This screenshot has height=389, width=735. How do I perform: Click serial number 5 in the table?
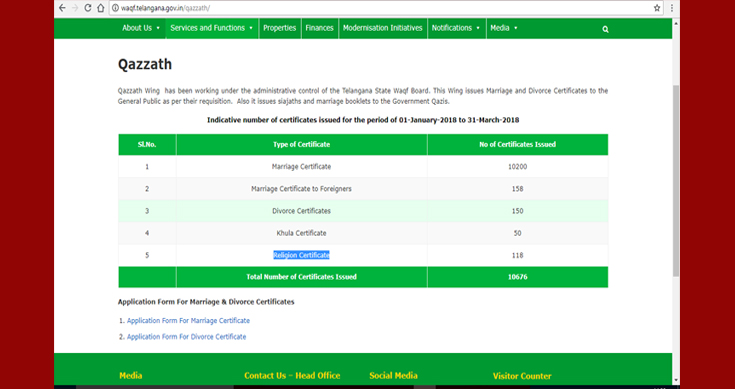point(147,255)
